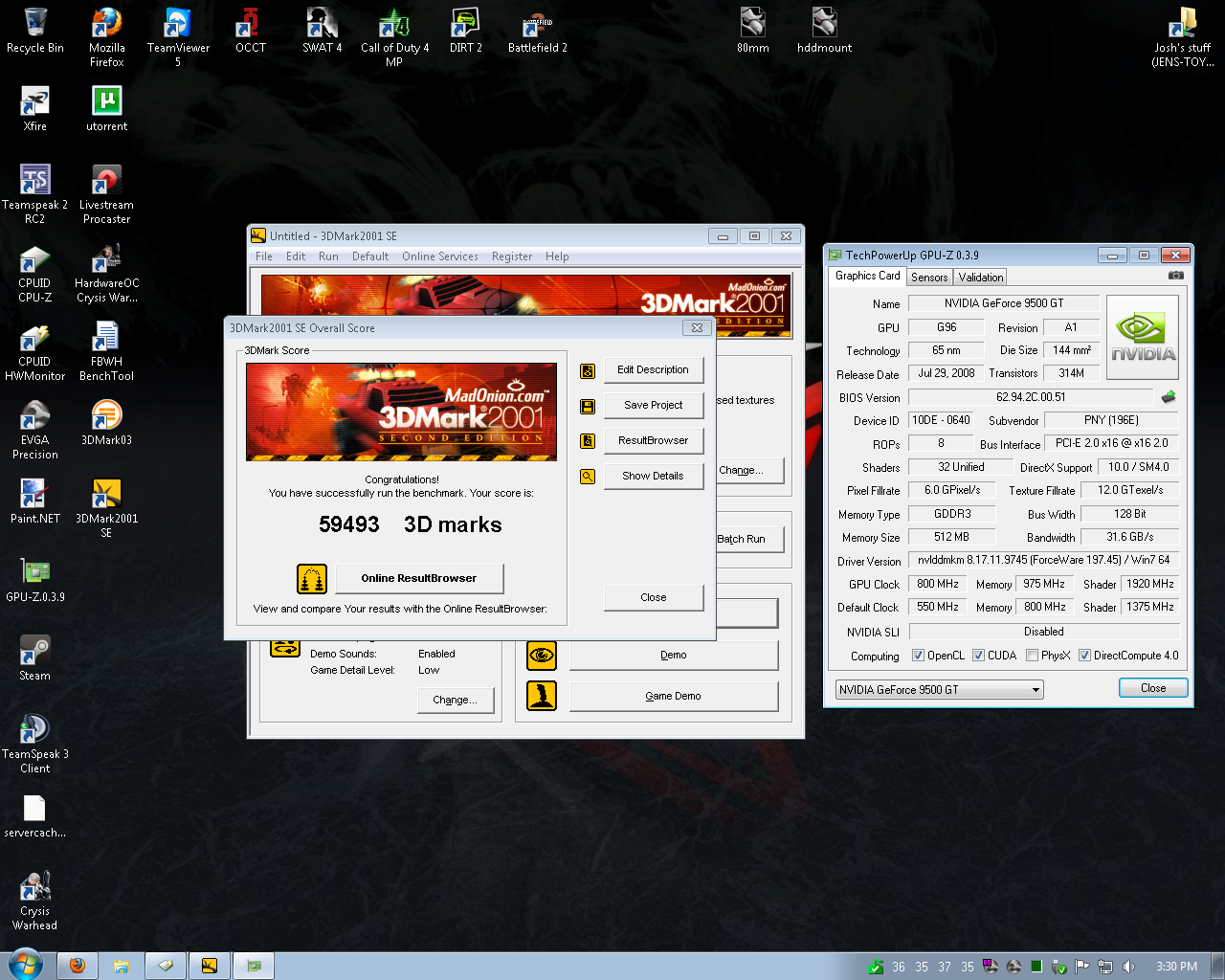This screenshot has height=980, width=1225.
Task: Open the Default menu in 3DMark2001
Action: [370, 256]
